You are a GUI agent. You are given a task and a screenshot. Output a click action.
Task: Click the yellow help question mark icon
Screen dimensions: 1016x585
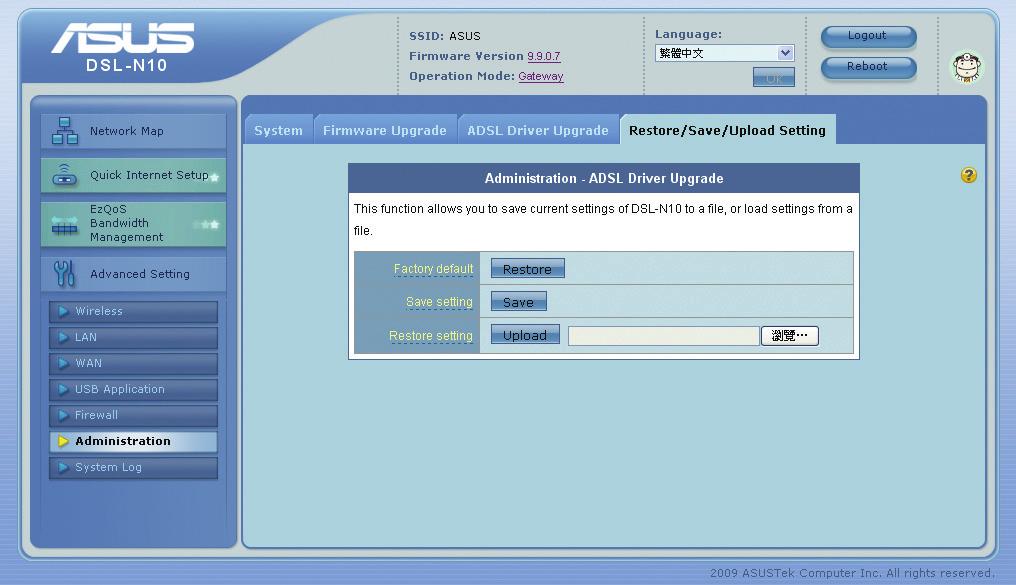pyautogui.click(x=968, y=175)
